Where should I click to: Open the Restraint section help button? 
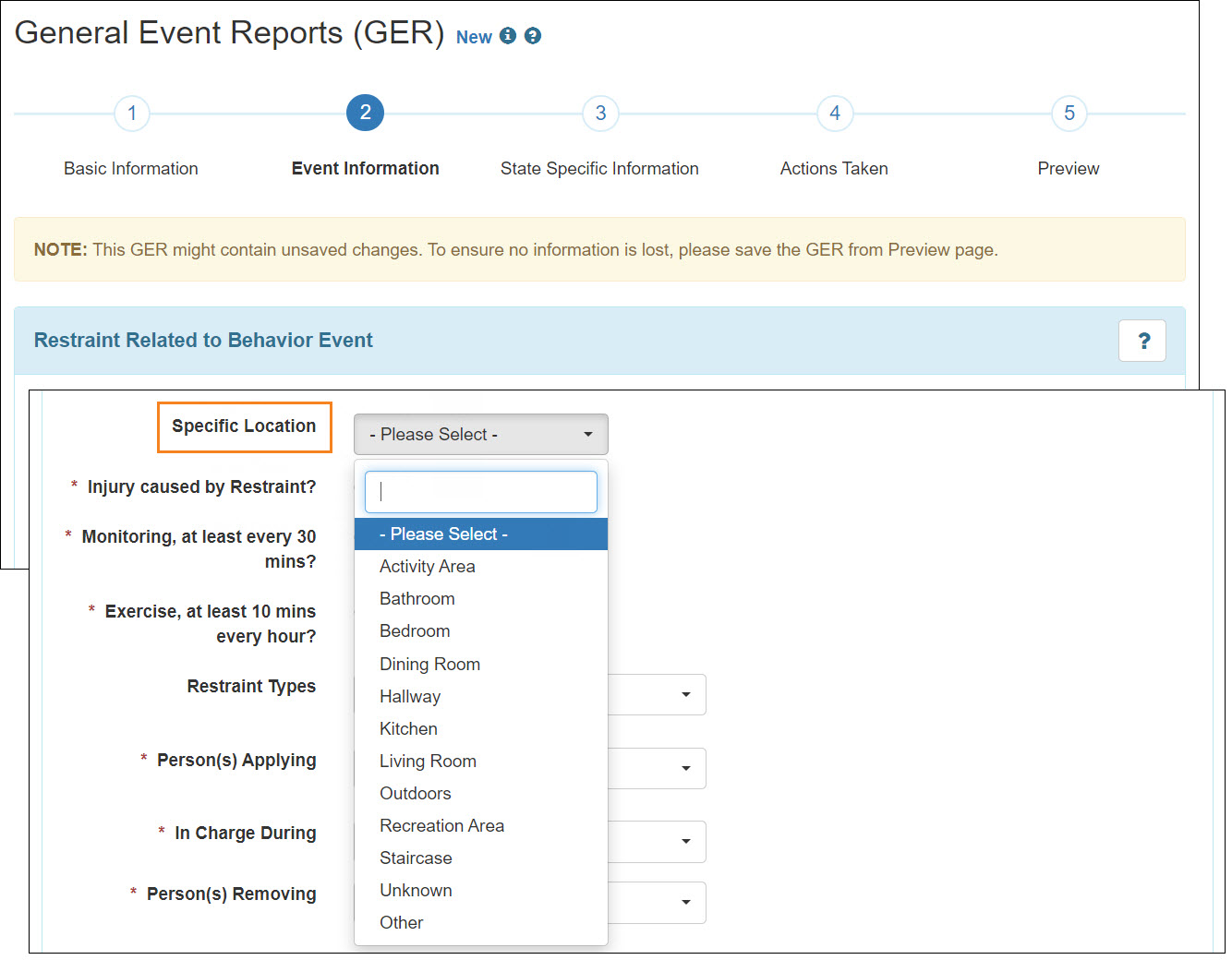(1142, 341)
